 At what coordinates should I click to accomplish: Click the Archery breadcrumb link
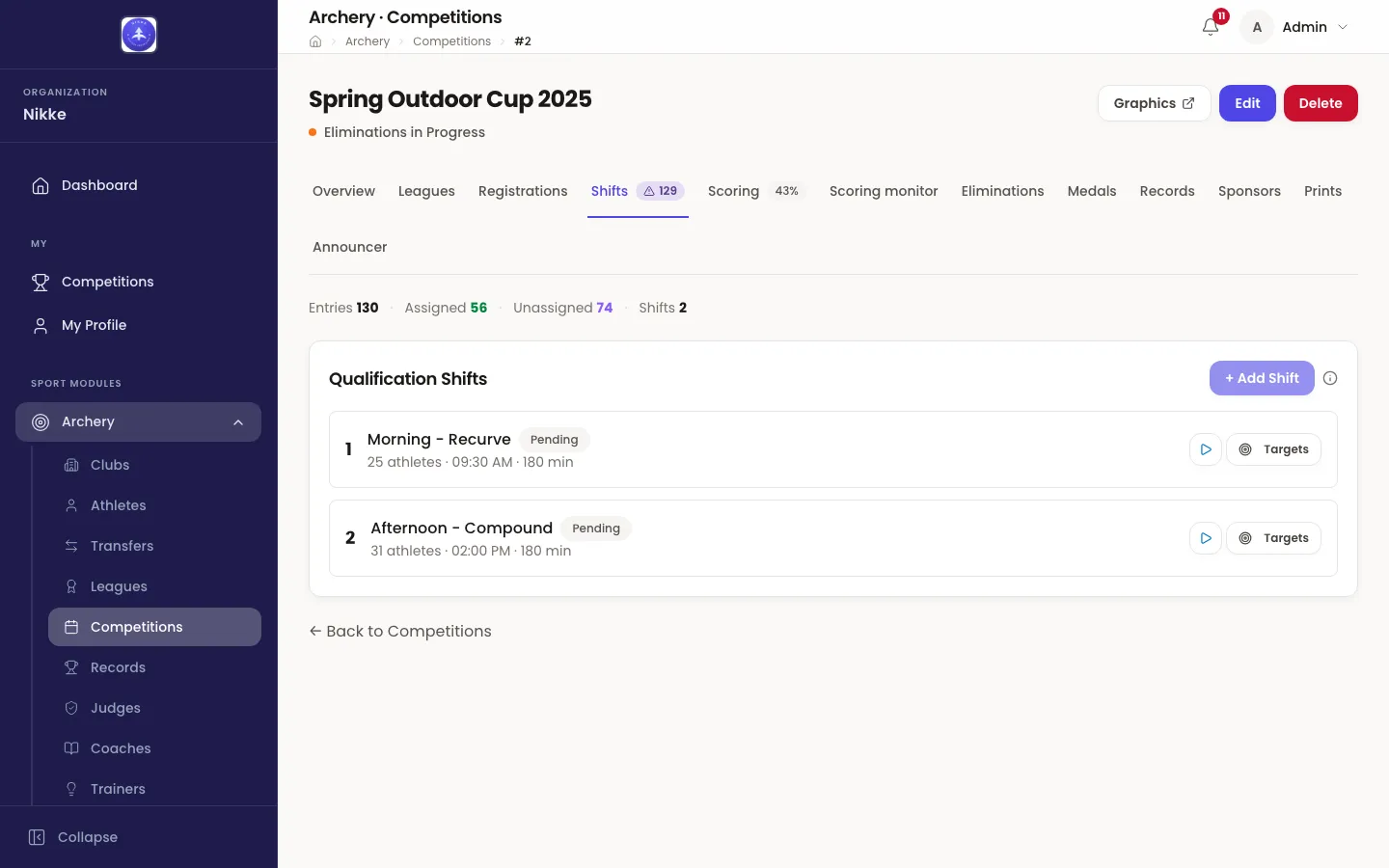click(368, 41)
